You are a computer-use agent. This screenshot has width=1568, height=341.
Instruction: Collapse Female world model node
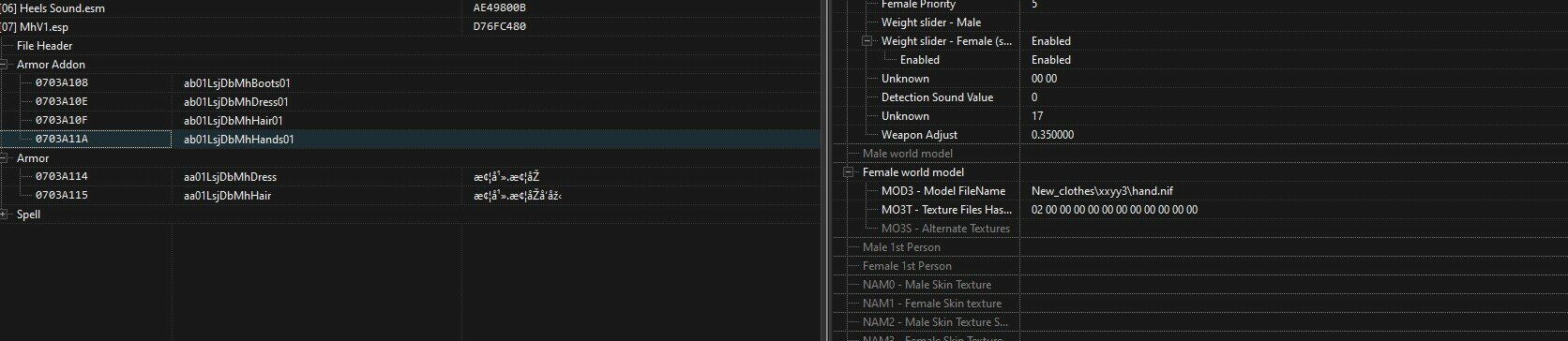[849, 172]
